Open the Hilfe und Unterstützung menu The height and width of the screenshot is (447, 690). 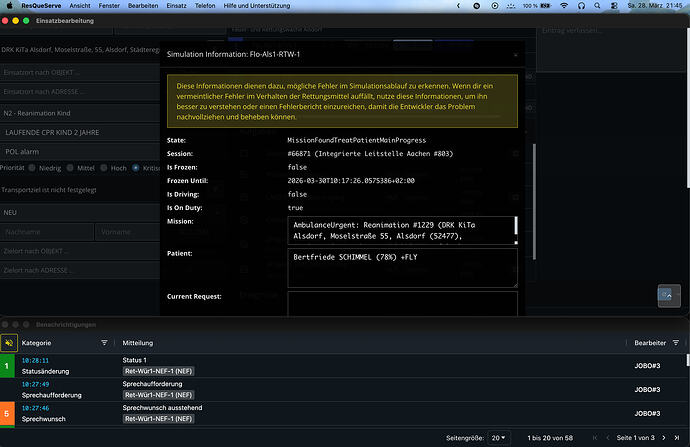(x=257, y=6)
